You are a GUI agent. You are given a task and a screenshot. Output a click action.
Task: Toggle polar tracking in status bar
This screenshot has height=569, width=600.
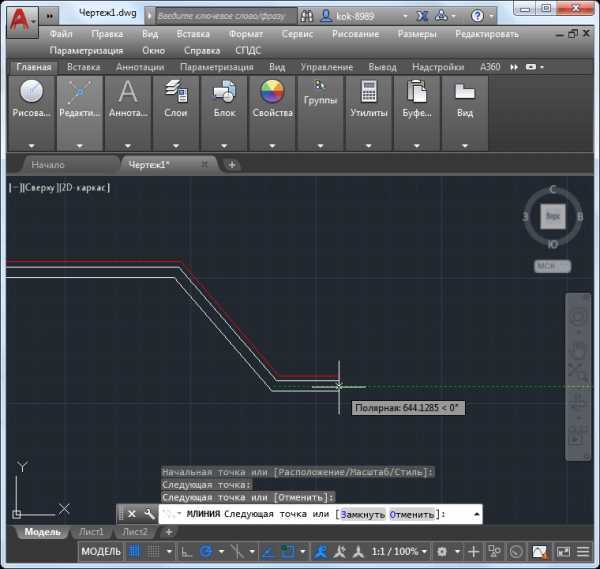pyautogui.click(x=206, y=551)
